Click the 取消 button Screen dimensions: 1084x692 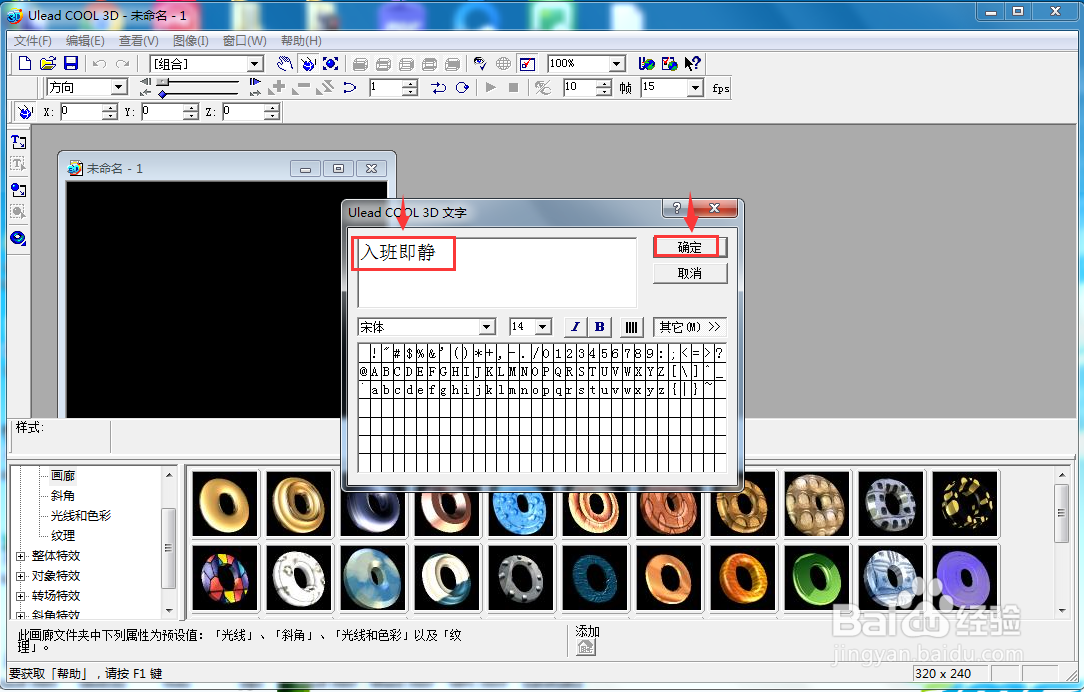[689, 273]
